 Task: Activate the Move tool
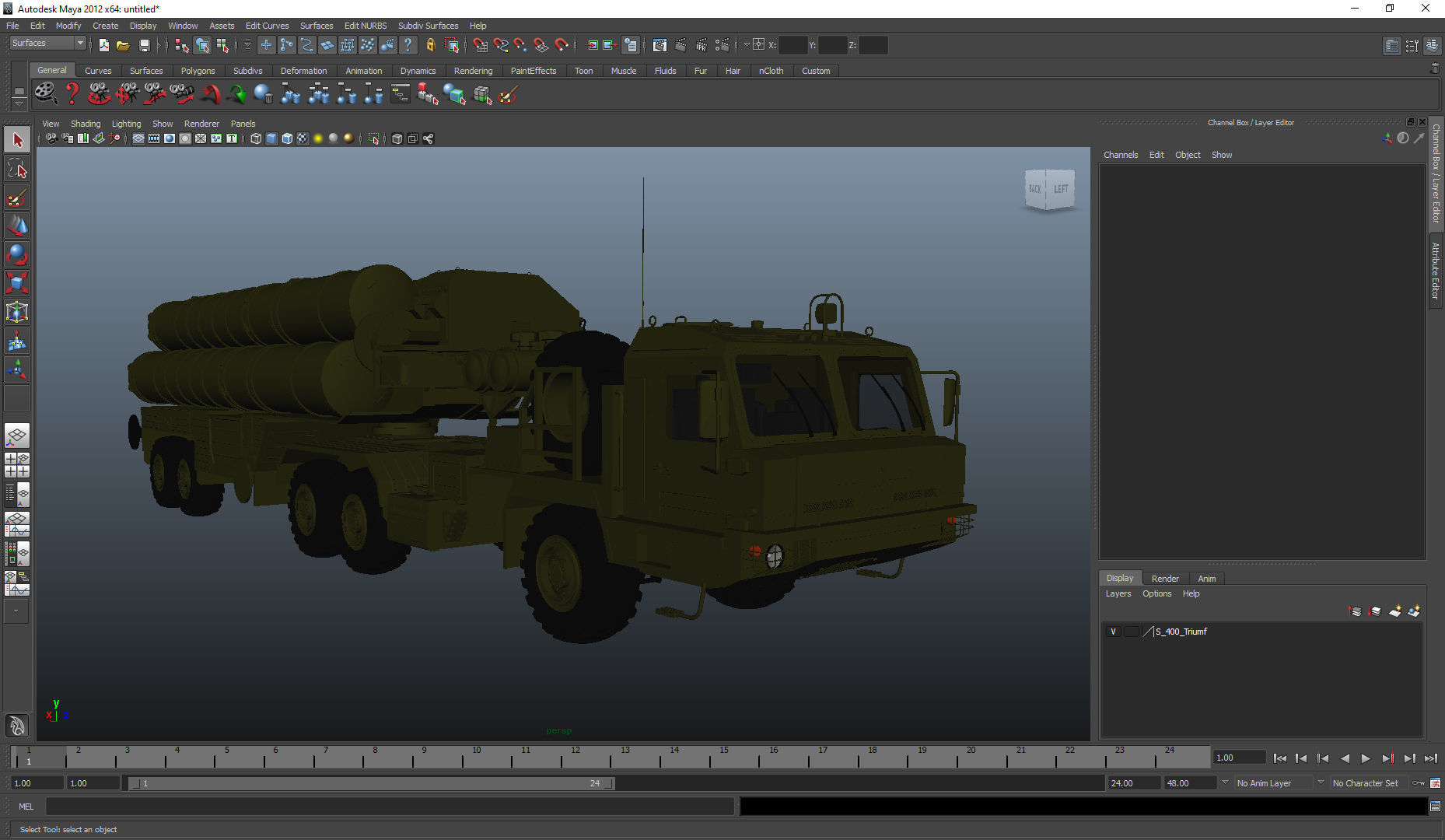coord(17,226)
